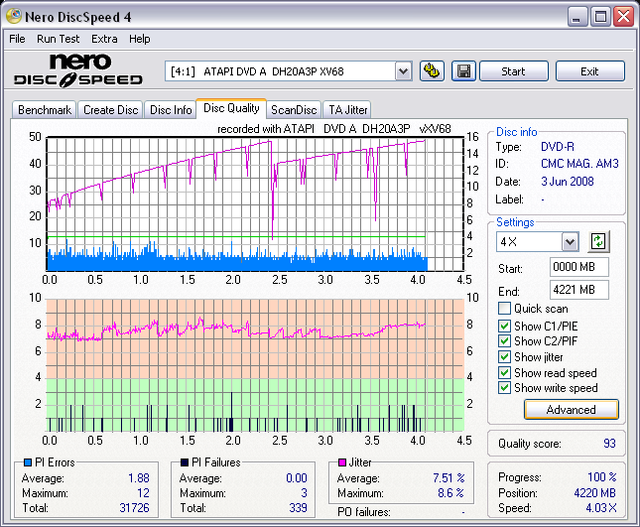Disable Show read speed checkbox
Viewport: 640px width, 527px height.
click(x=504, y=372)
